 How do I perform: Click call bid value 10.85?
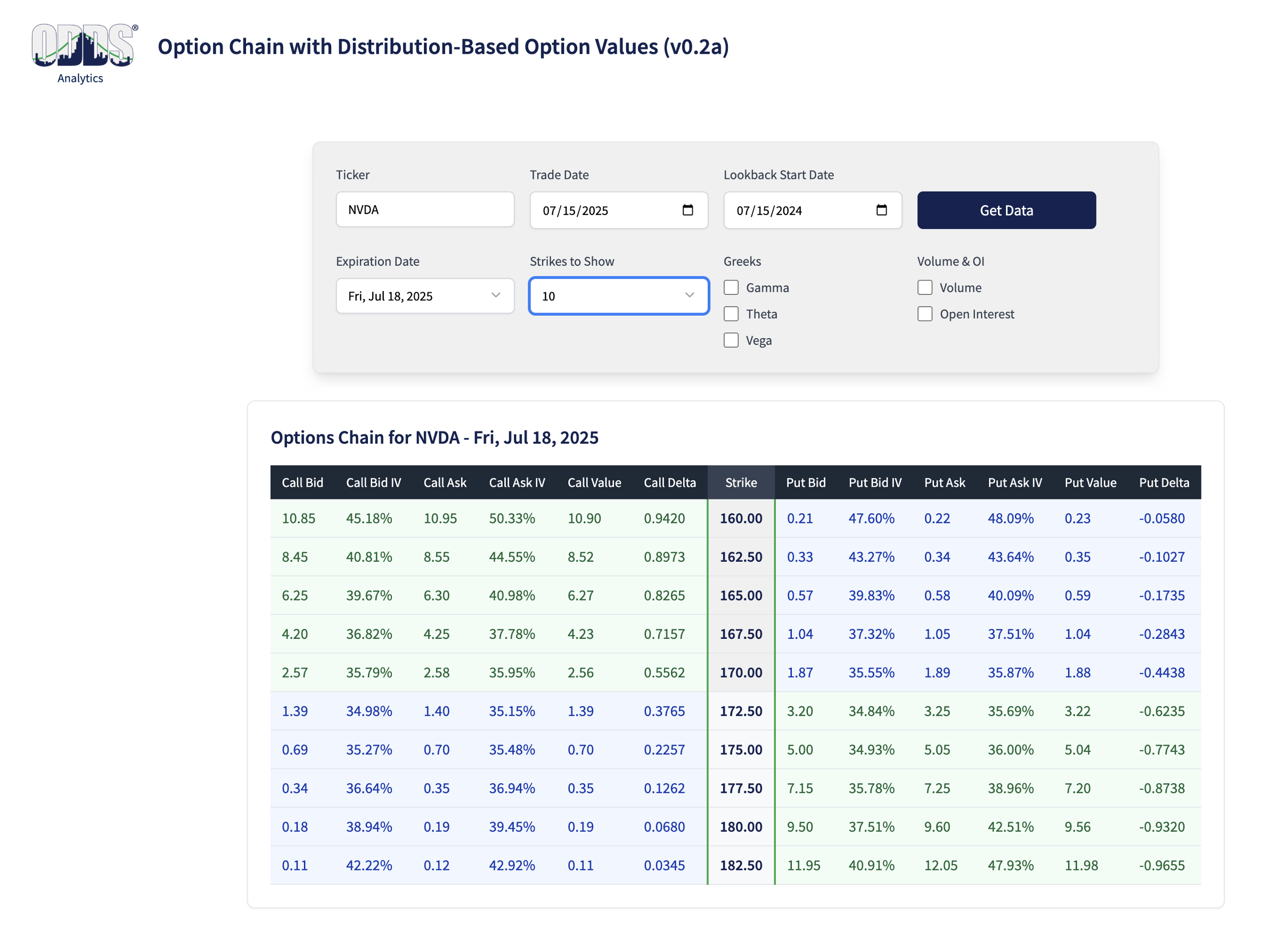(x=298, y=518)
